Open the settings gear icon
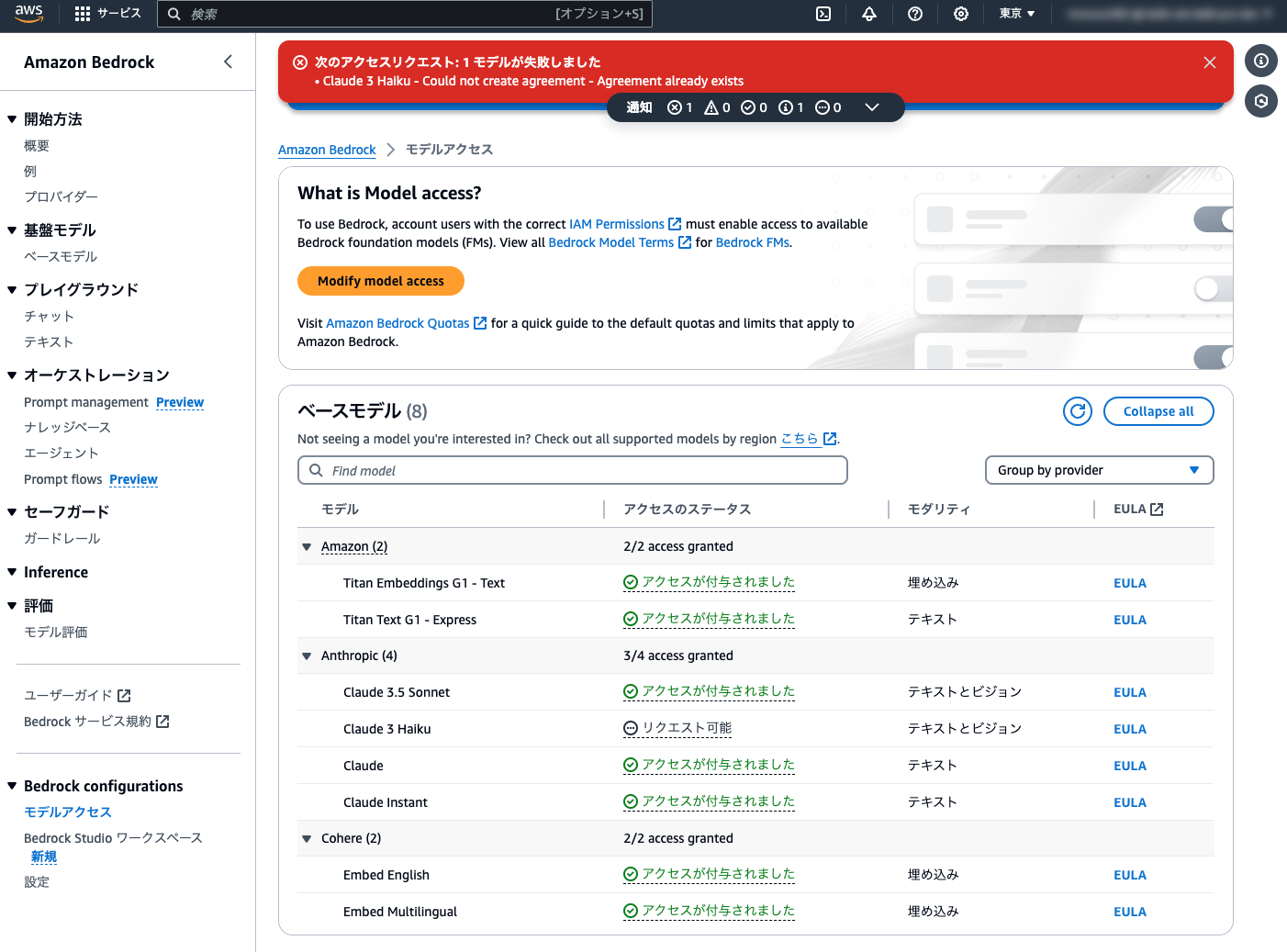This screenshot has height=952, width=1287. 961,14
